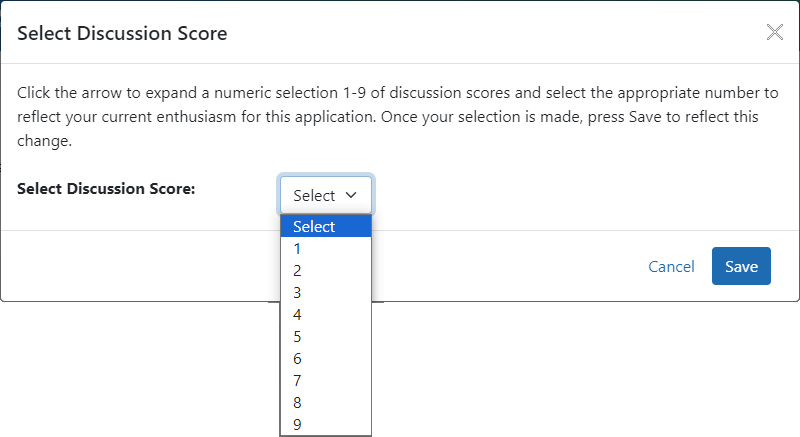800x437 pixels.
Task: Click the instruction paragraph about discussion scores
Action: click(398, 117)
